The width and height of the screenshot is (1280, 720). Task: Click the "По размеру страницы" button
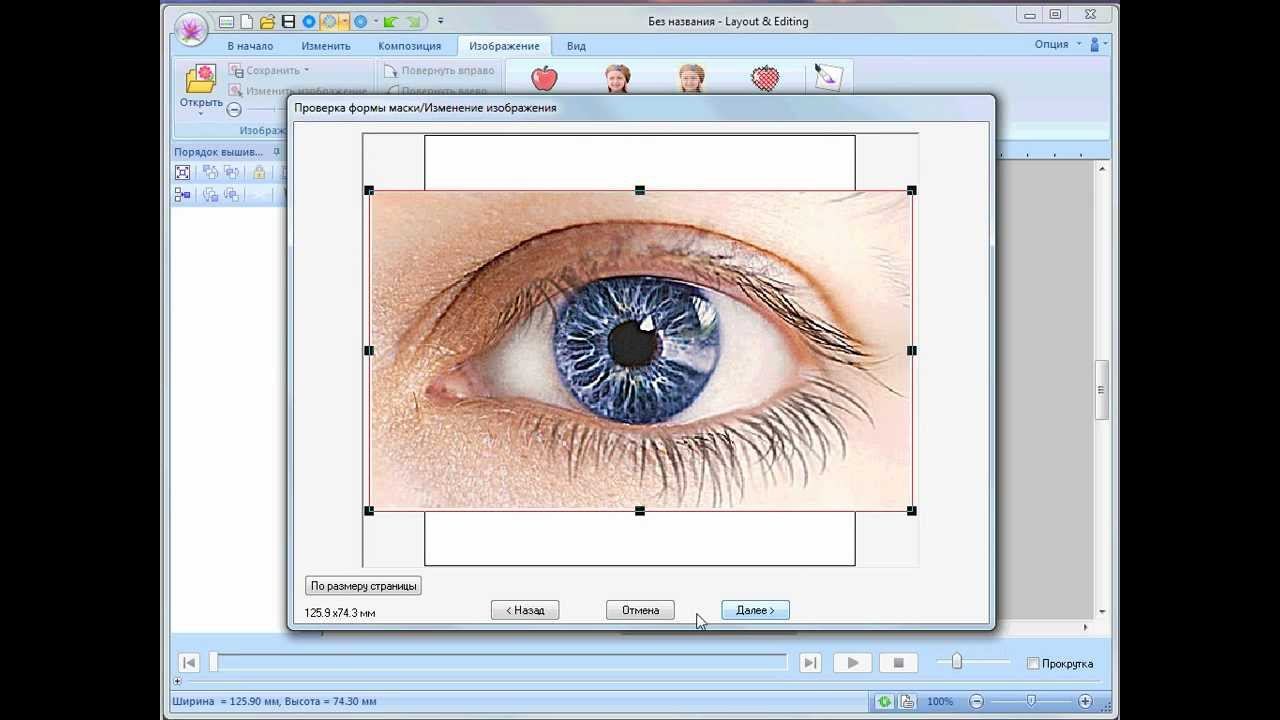coord(363,586)
